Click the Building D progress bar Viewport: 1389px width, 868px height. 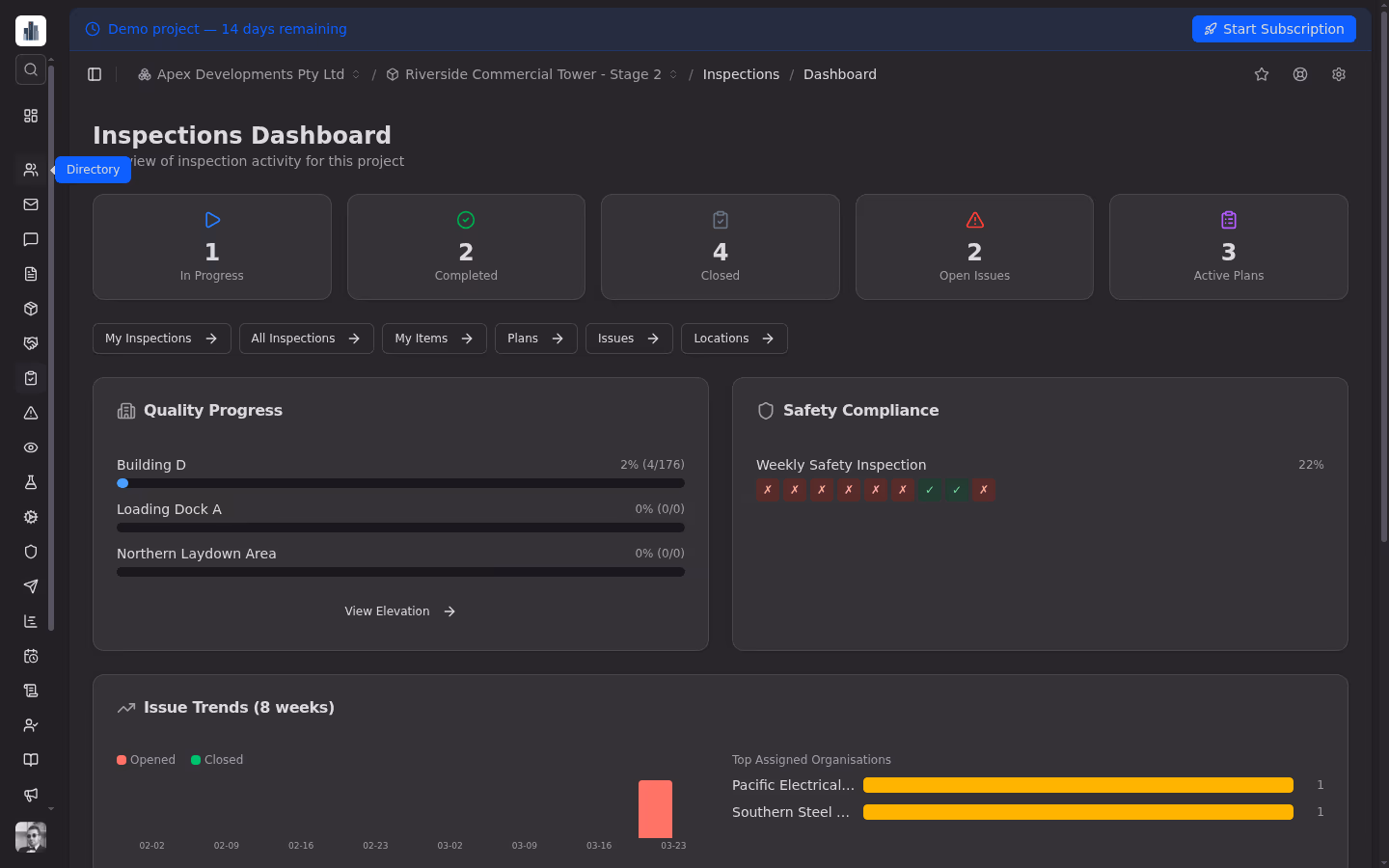pyautogui.click(x=400, y=483)
